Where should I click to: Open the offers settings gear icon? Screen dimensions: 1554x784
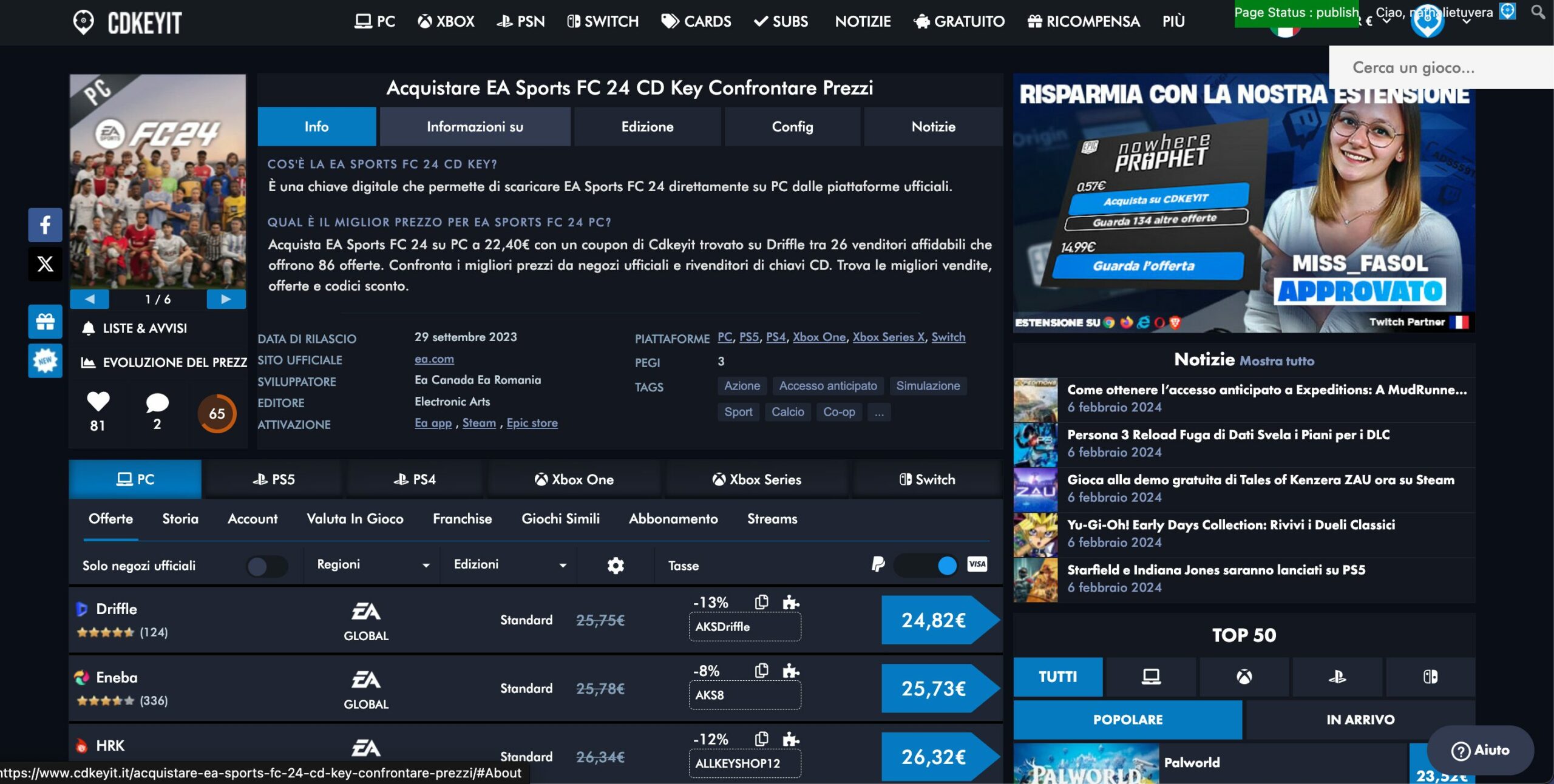[x=616, y=566]
